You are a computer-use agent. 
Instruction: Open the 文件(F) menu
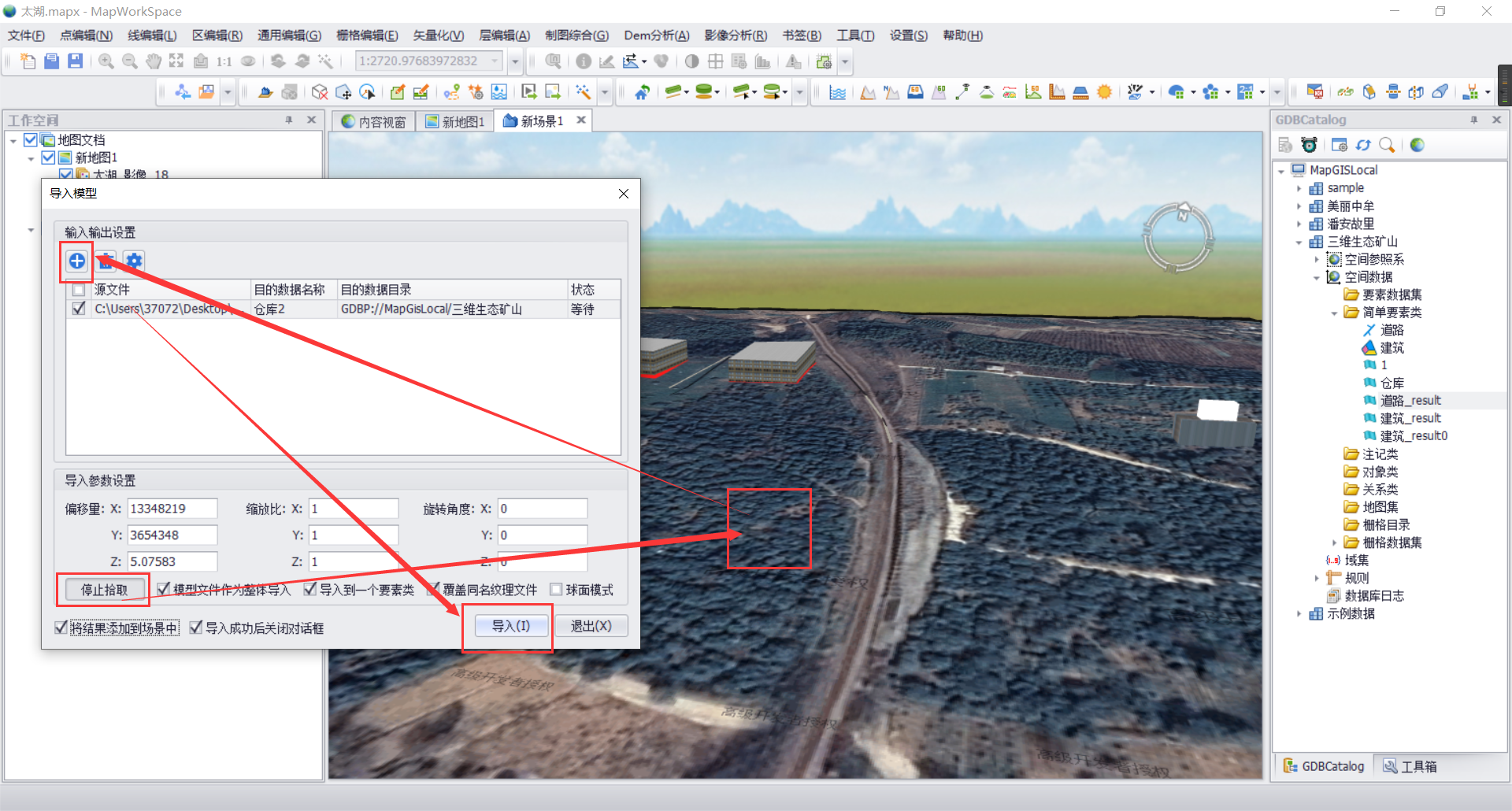tap(27, 35)
